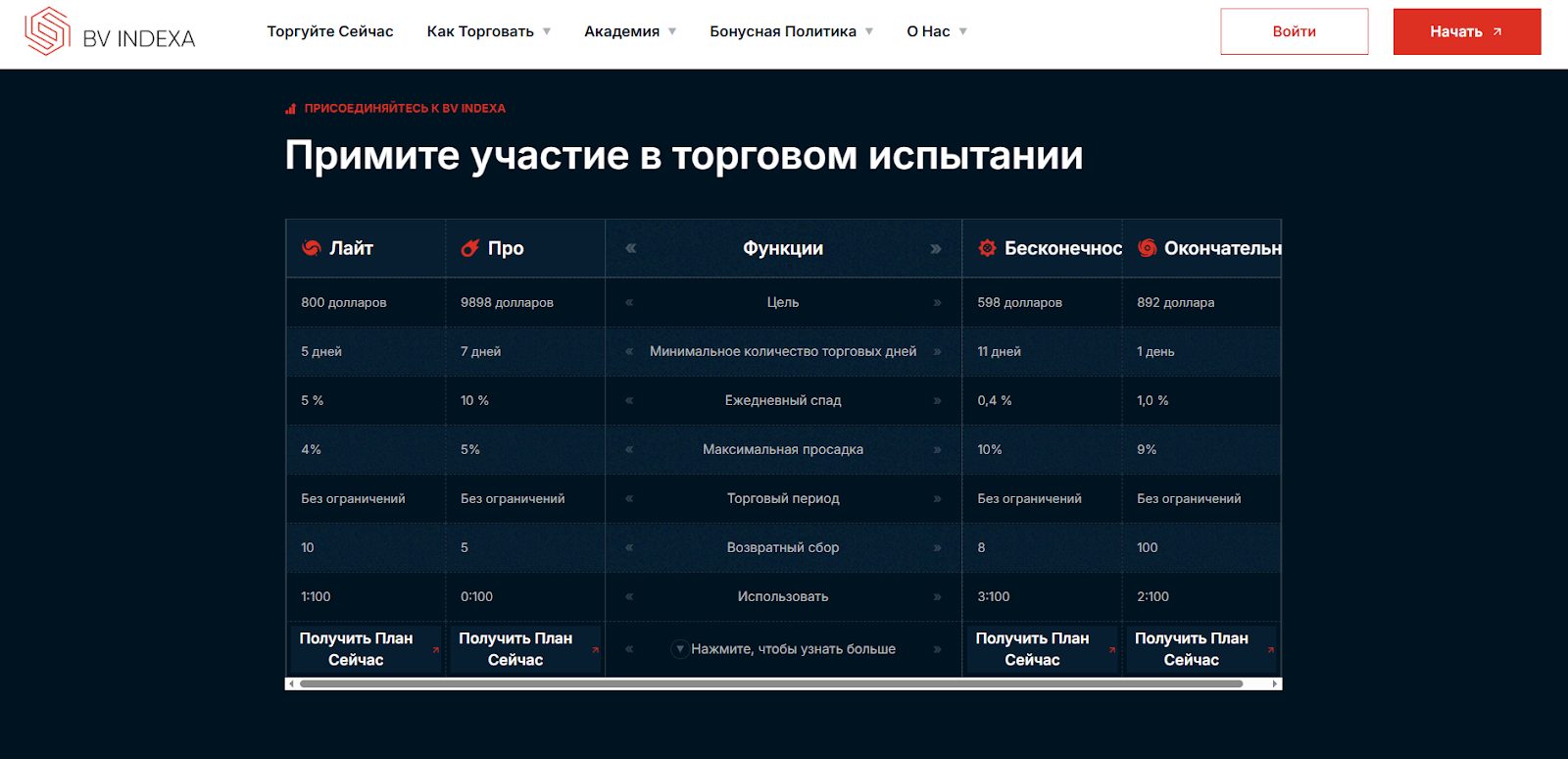This screenshot has height=759, width=1568.
Task: Click the Бесконечность plan gear icon
Action: click(x=987, y=248)
